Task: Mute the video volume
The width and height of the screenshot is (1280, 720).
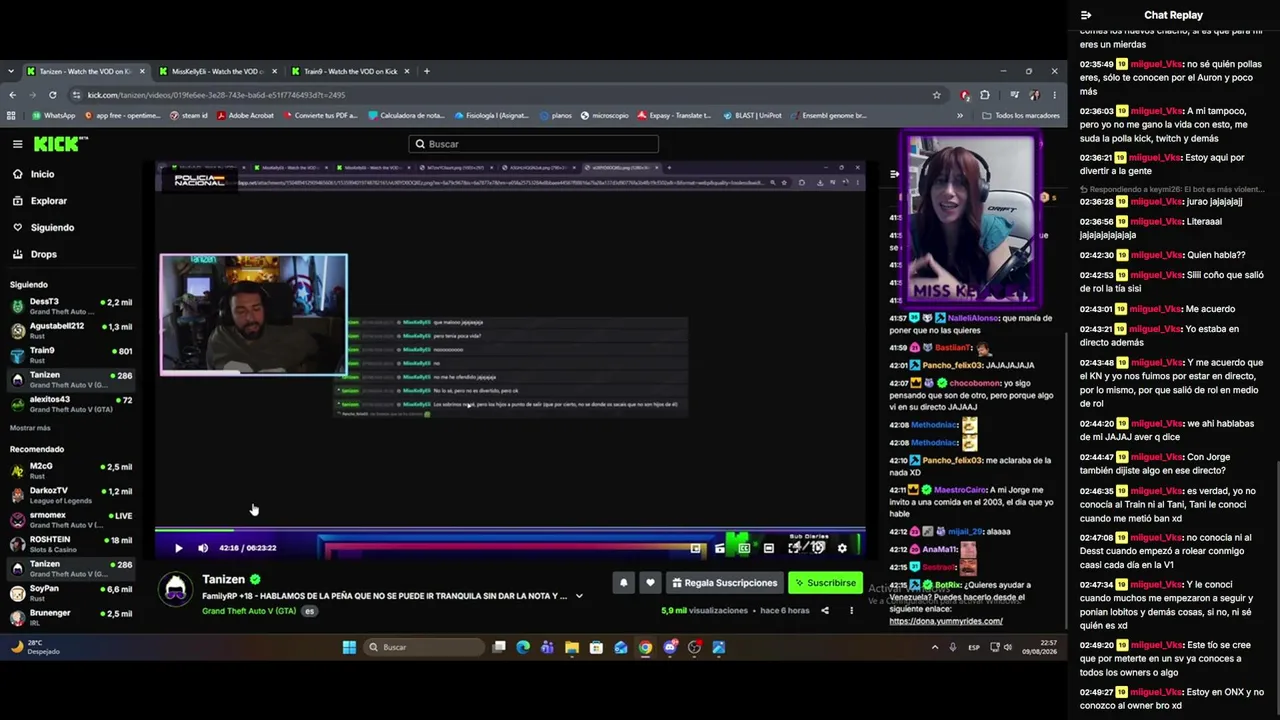Action: 203,548
